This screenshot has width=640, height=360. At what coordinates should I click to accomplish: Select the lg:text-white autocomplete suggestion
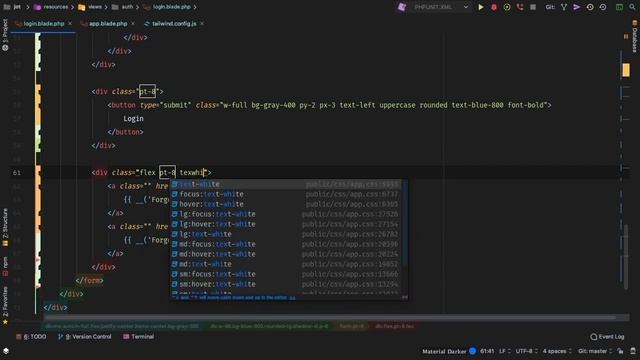286,234
